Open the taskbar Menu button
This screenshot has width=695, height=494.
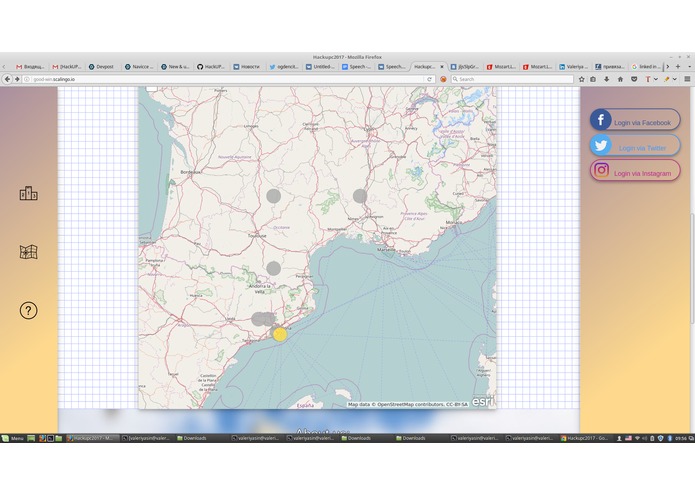pos(12,438)
